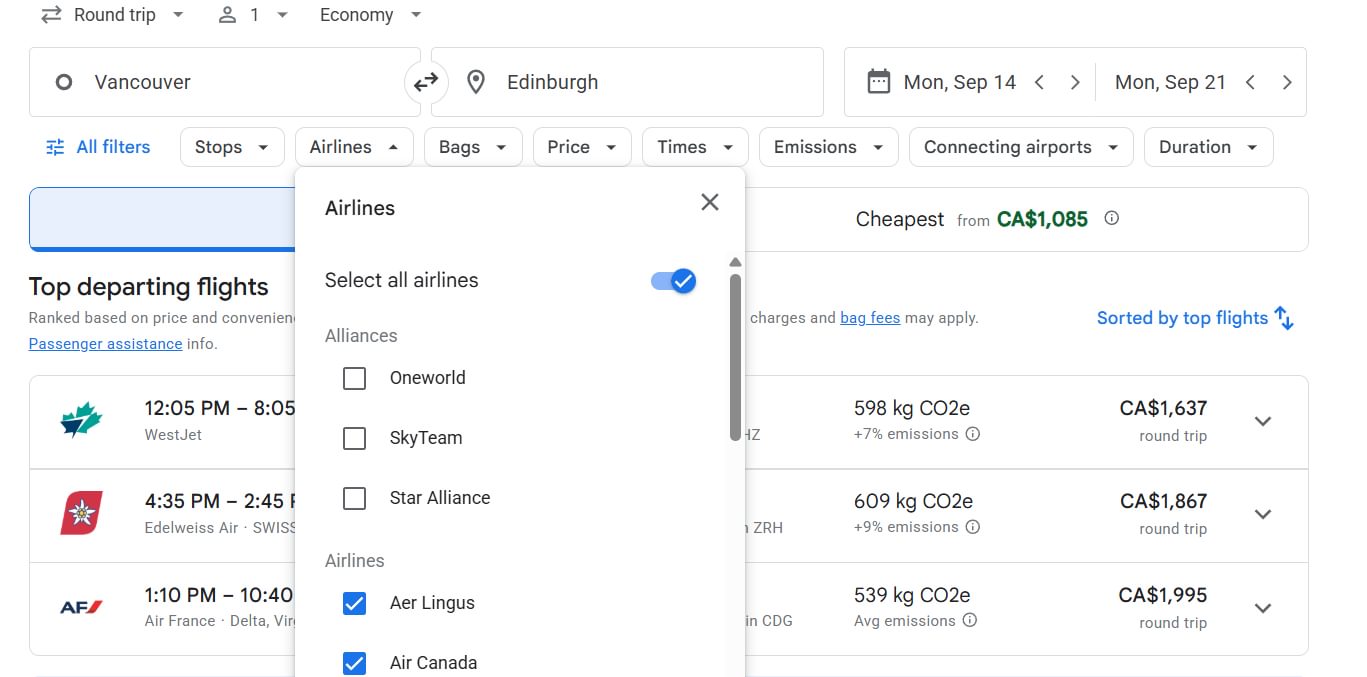The width and height of the screenshot is (1367, 677).
Task: Open the Stops filter dropdown
Action: pos(232,147)
